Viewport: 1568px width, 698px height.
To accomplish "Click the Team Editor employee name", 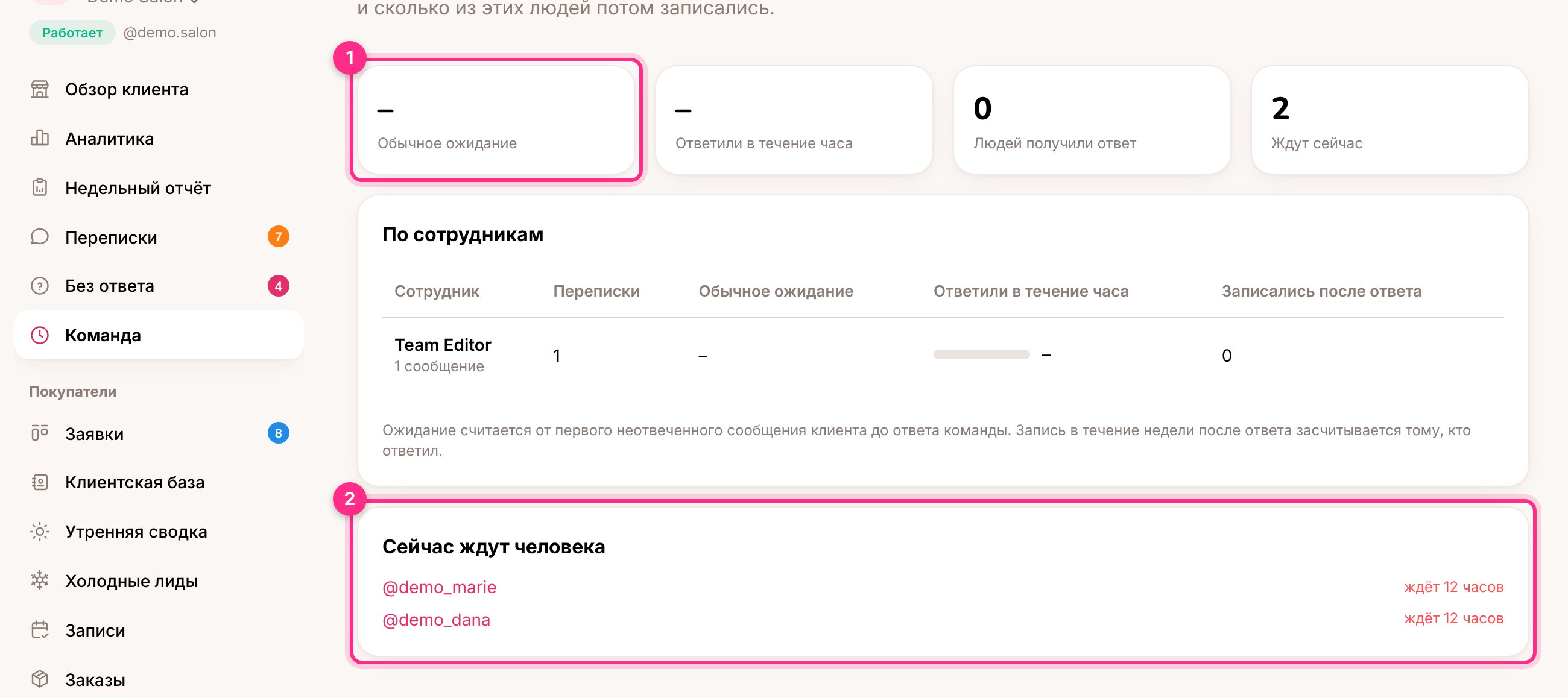I will [x=443, y=344].
